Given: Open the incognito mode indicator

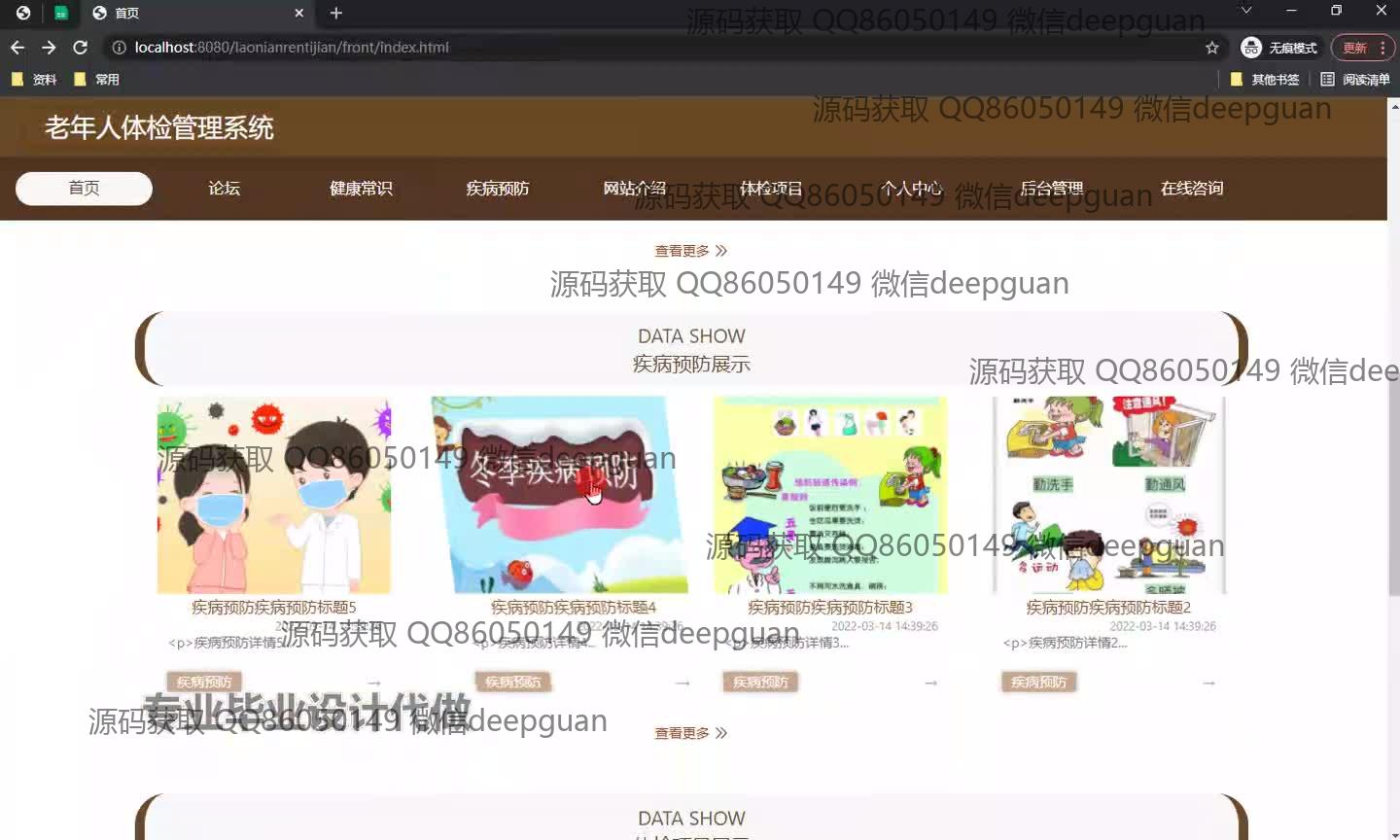Looking at the screenshot, I should 1279,48.
